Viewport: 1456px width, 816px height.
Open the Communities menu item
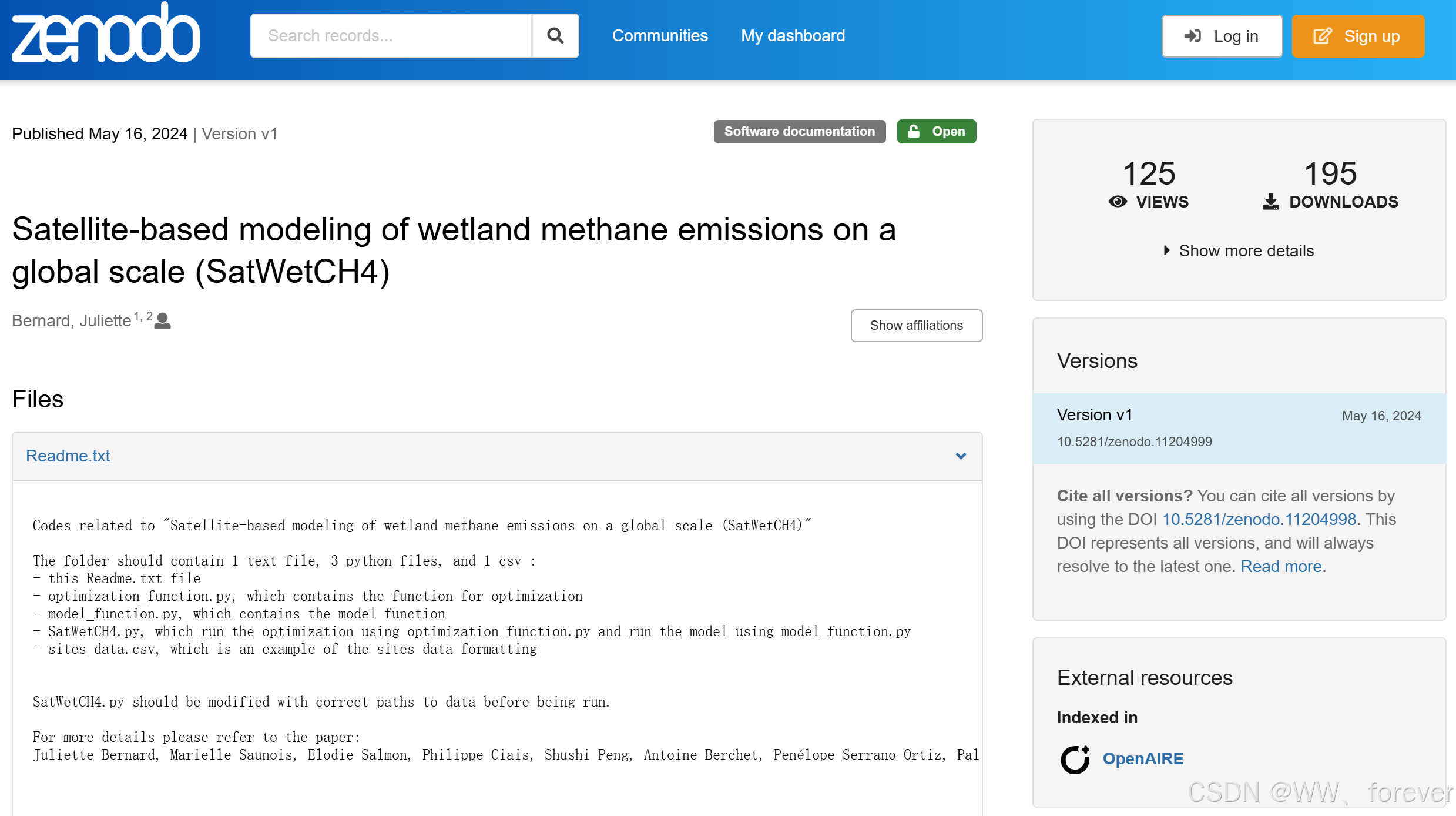coord(660,36)
